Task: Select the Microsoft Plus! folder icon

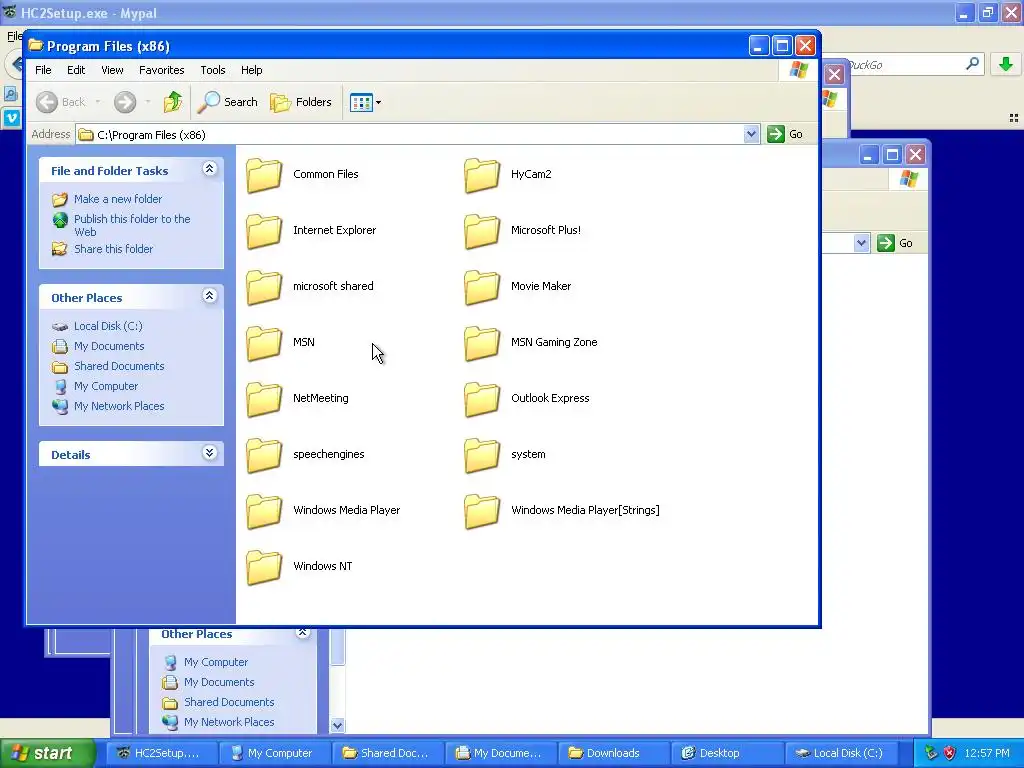Action: (x=482, y=231)
